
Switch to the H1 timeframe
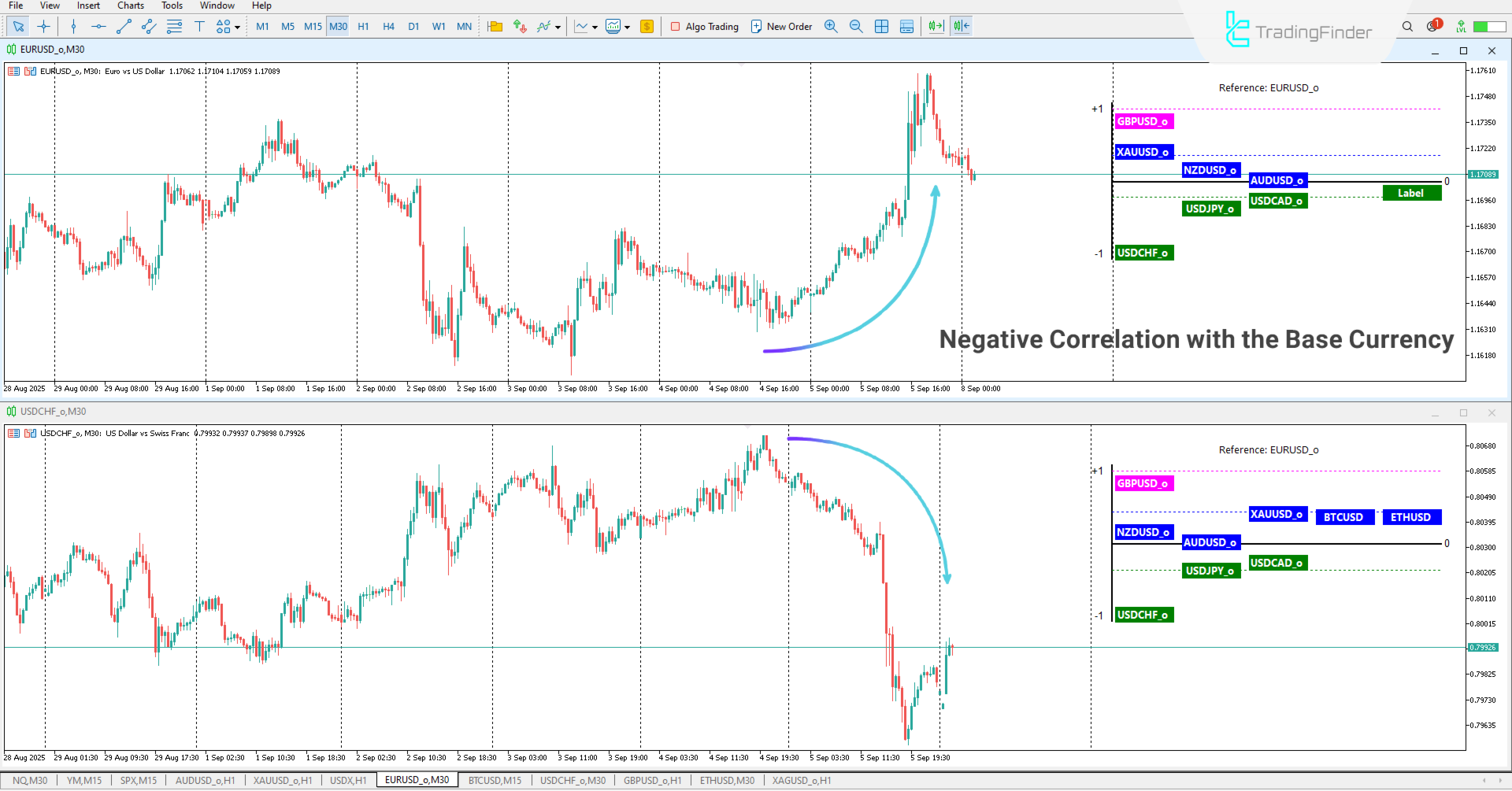[x=363, y=26]
